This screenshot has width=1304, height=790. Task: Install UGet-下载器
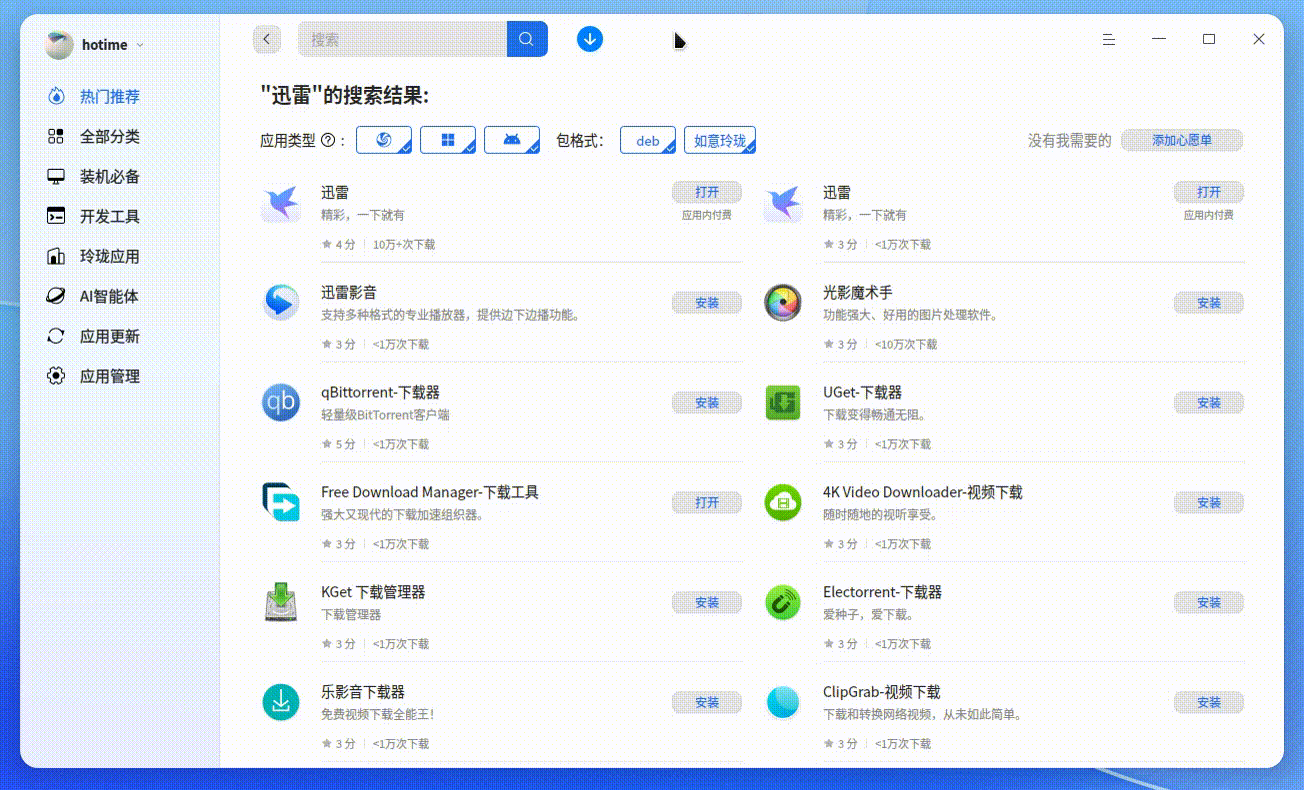pyautogui.click(x=1209, y=402)
